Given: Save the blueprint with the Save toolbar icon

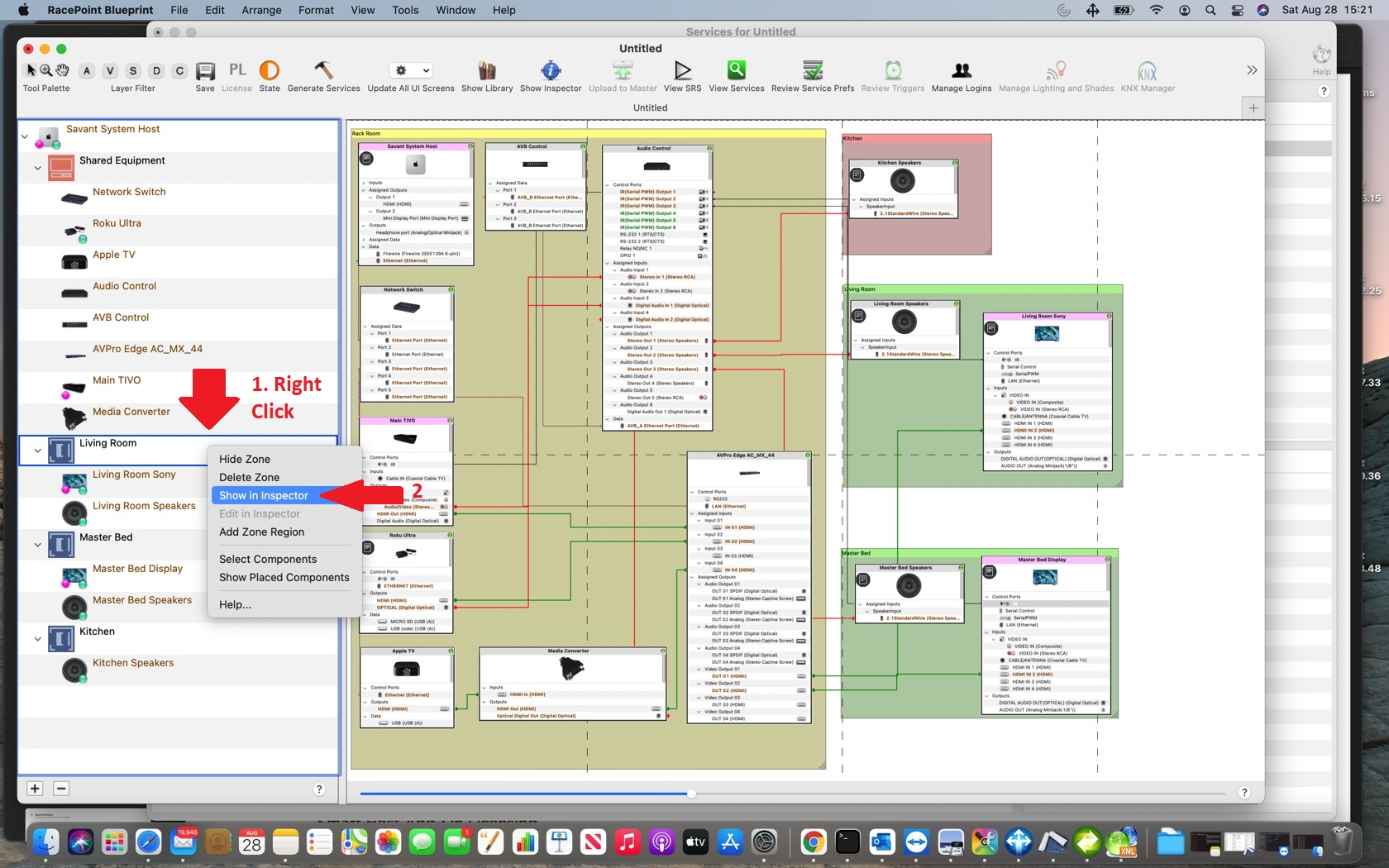Looking at the screenshot, I should [x=205, y=71].
